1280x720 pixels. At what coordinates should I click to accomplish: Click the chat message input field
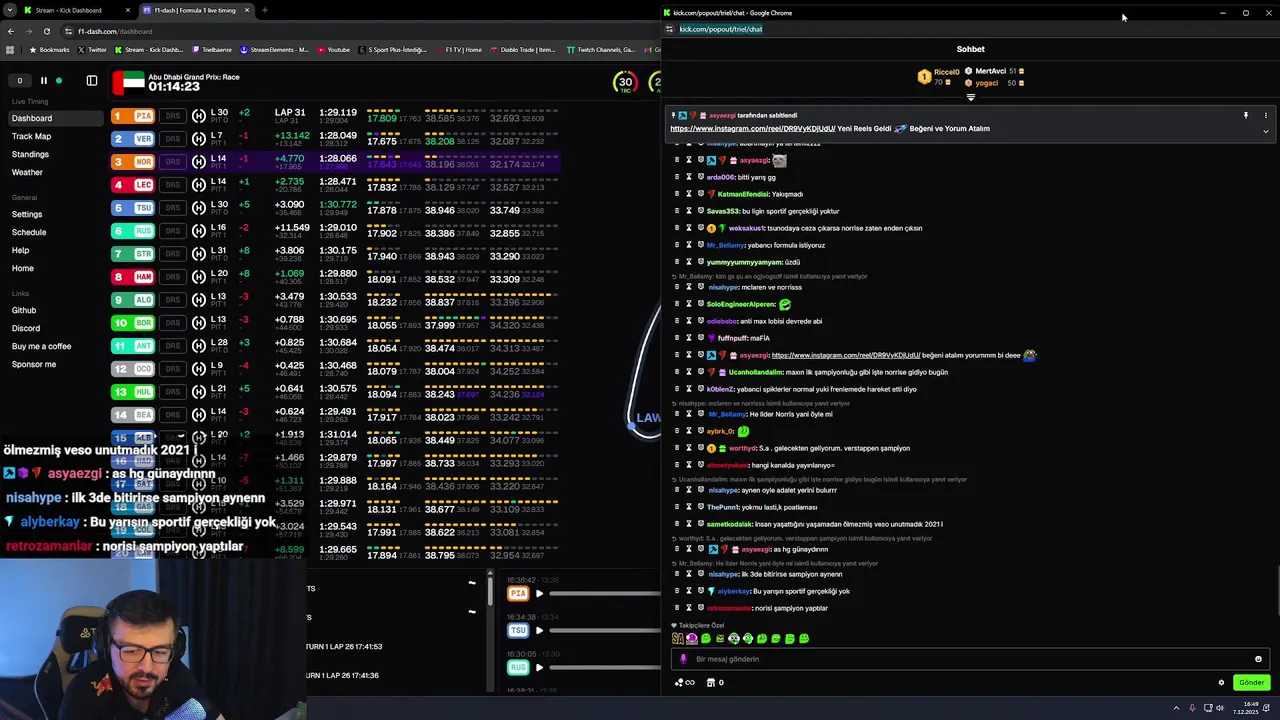click(x=970, y=659)
